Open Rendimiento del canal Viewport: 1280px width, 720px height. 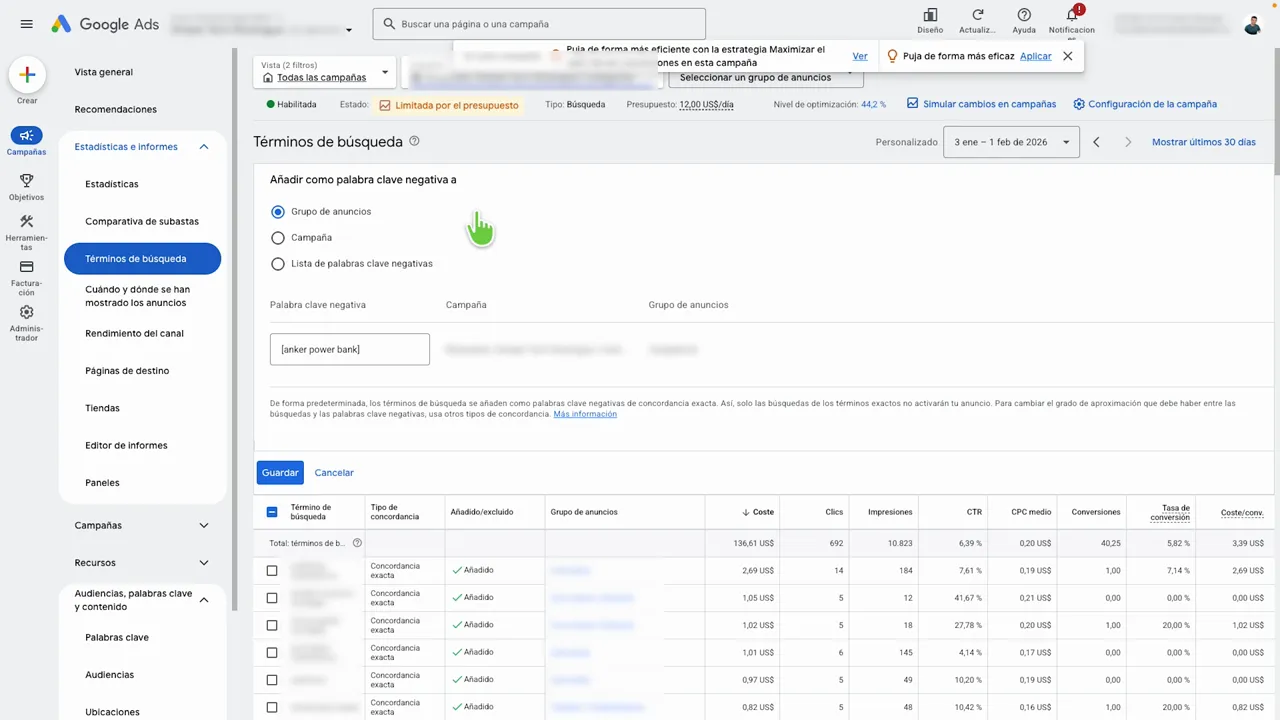[x=134, y=333]
